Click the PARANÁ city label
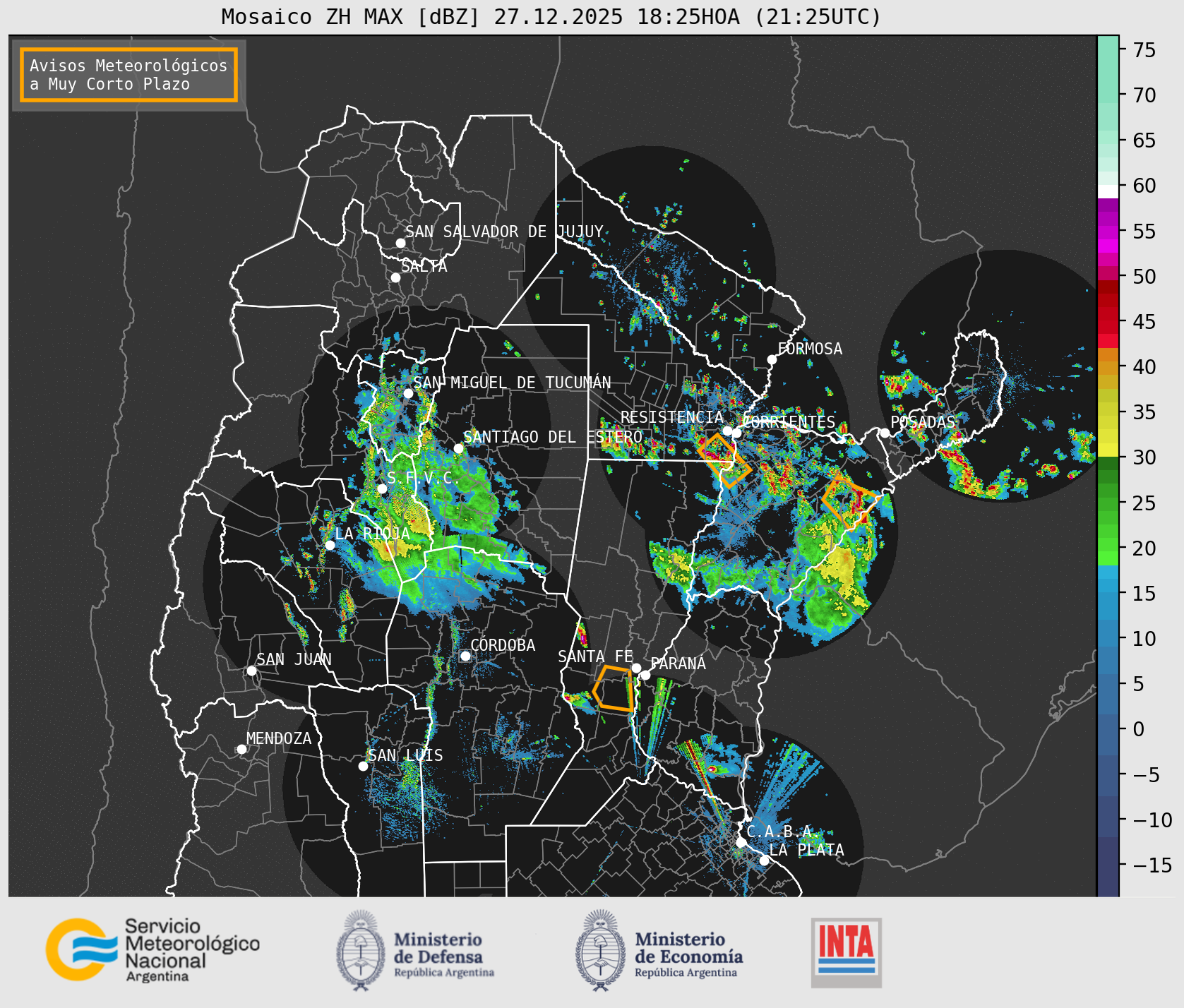1184x1008 pixels. (x=678, y=664)
